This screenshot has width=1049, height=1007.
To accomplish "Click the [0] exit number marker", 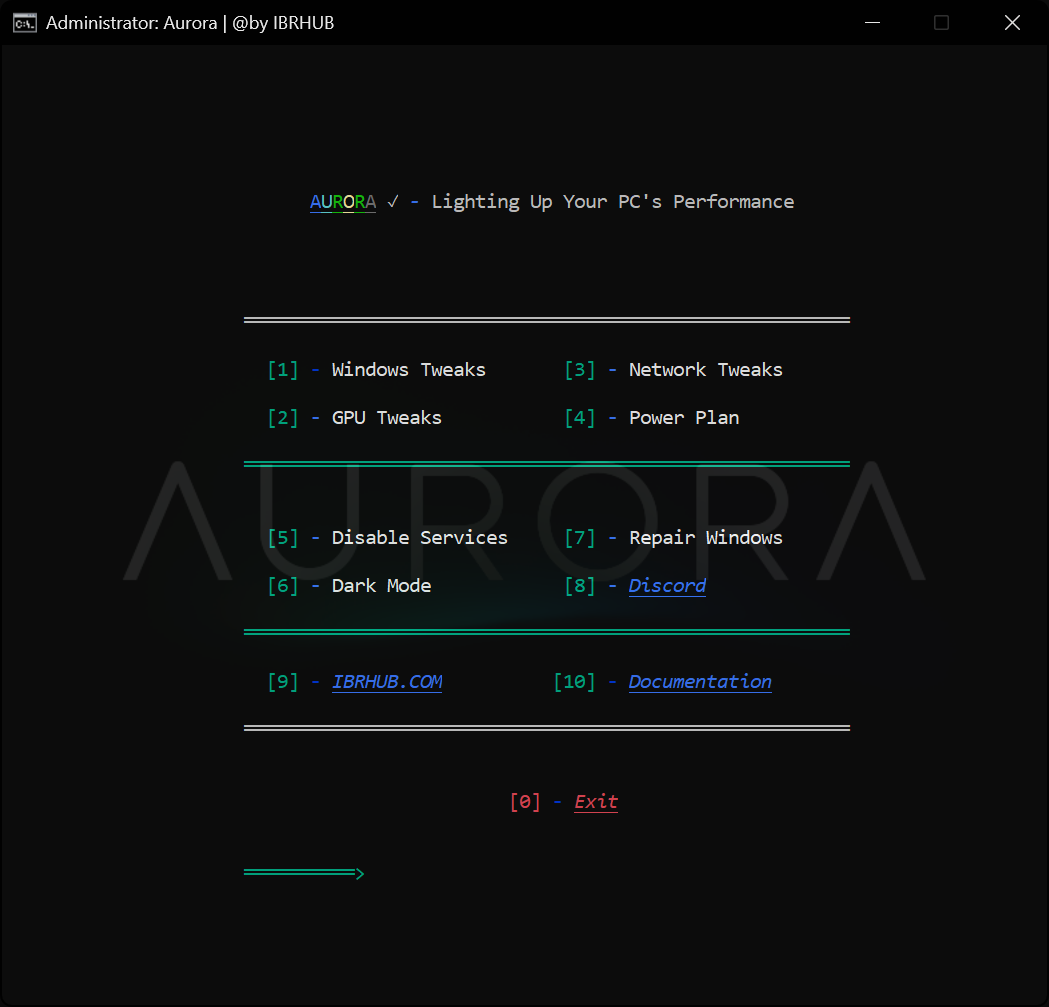I will [525, 802].
